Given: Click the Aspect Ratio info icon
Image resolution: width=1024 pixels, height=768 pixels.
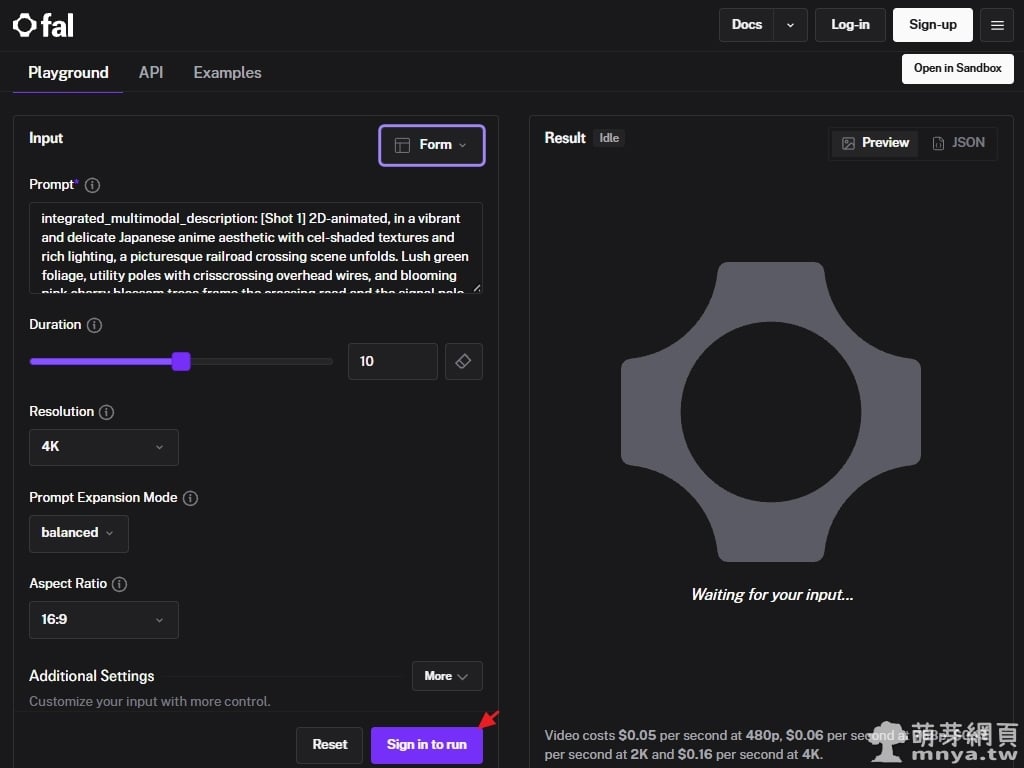Looking at the screenshot, I should (119, 584).
